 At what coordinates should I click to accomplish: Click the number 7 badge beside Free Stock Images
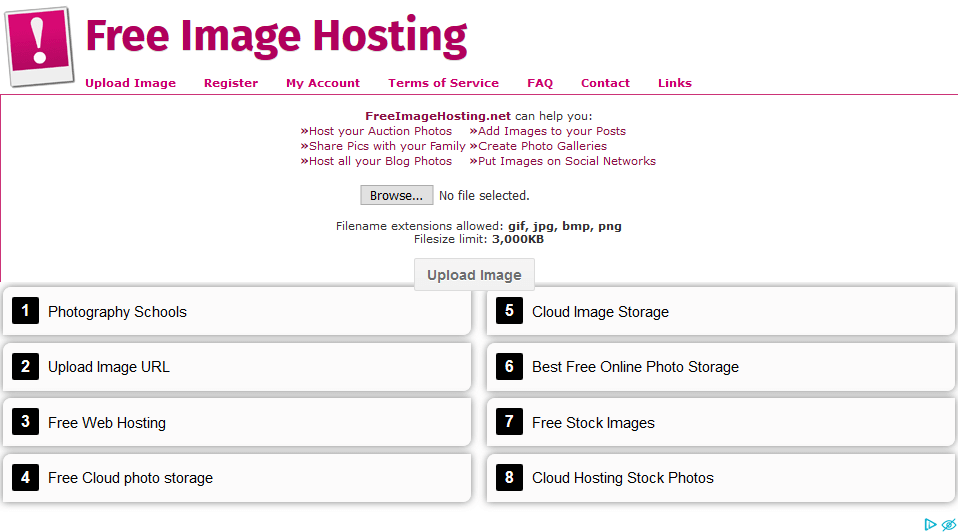click(510, 421)
